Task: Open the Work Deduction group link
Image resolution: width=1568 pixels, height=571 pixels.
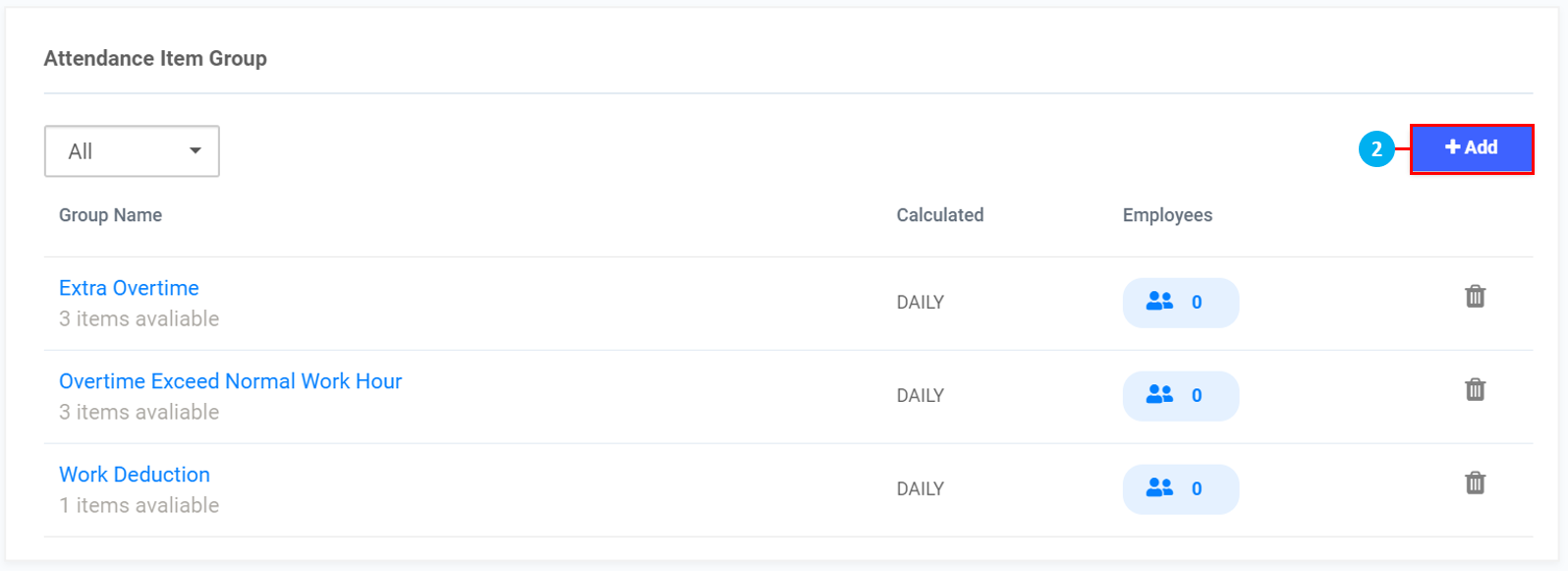Action: point(135,475)
